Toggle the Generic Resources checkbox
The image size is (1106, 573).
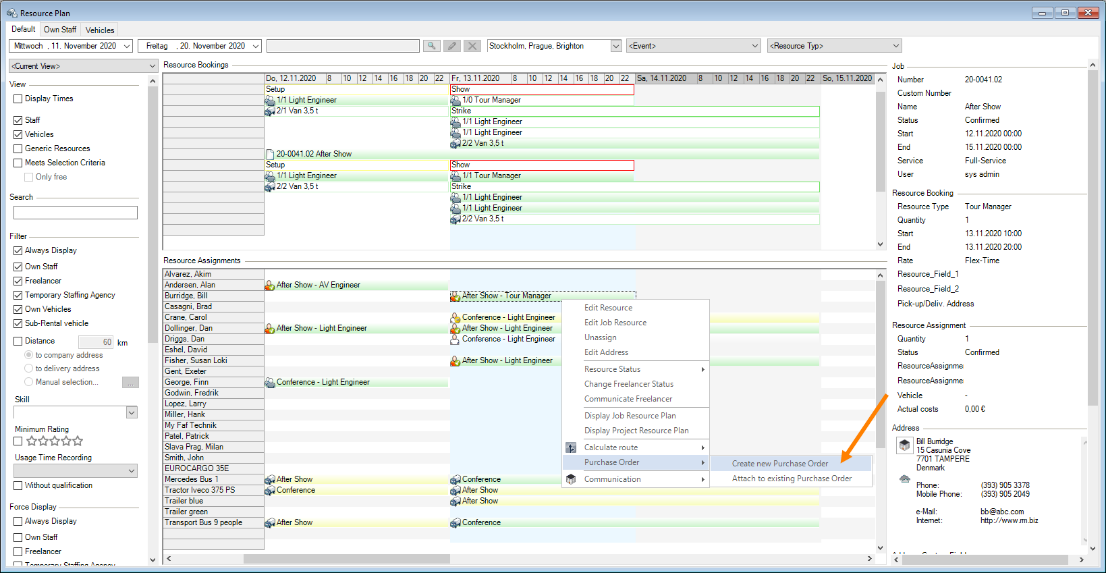18,148
